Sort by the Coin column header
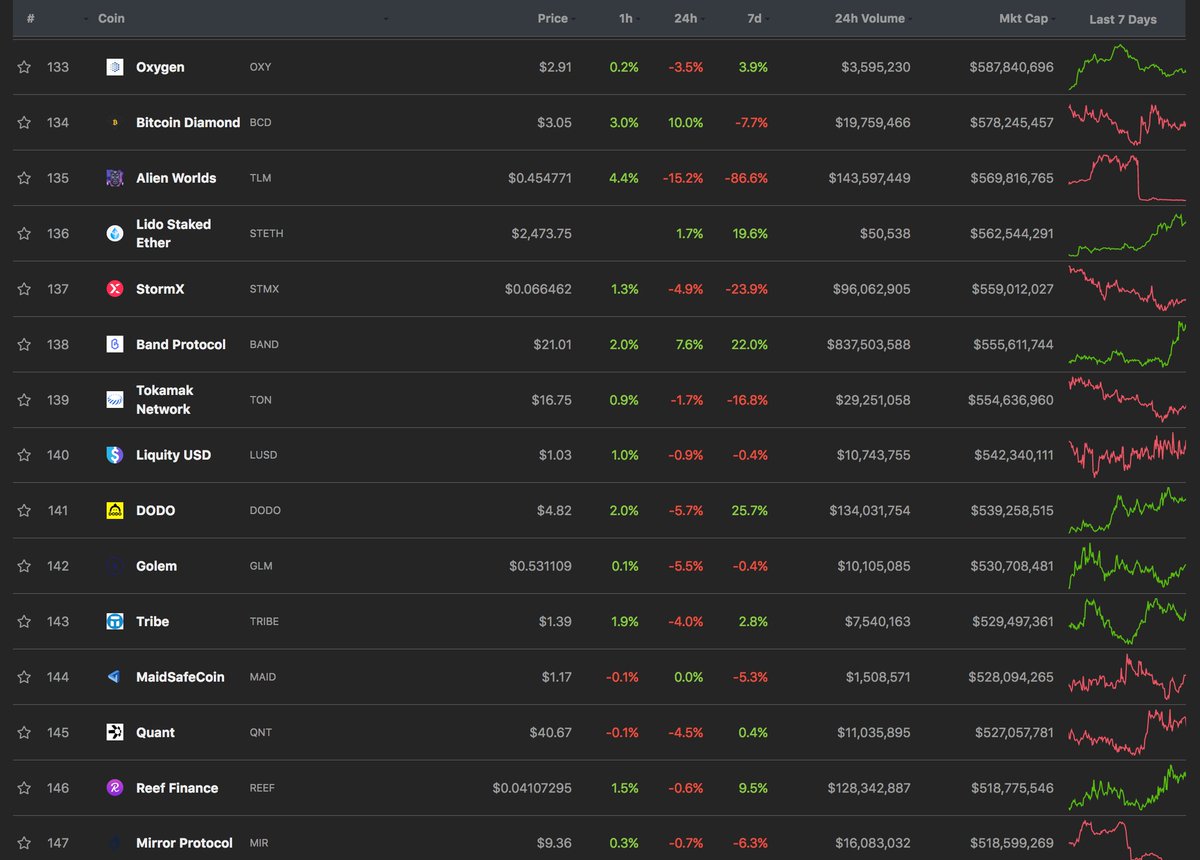Viewport: 1200px width, 860px height. [x=111, y=19]
